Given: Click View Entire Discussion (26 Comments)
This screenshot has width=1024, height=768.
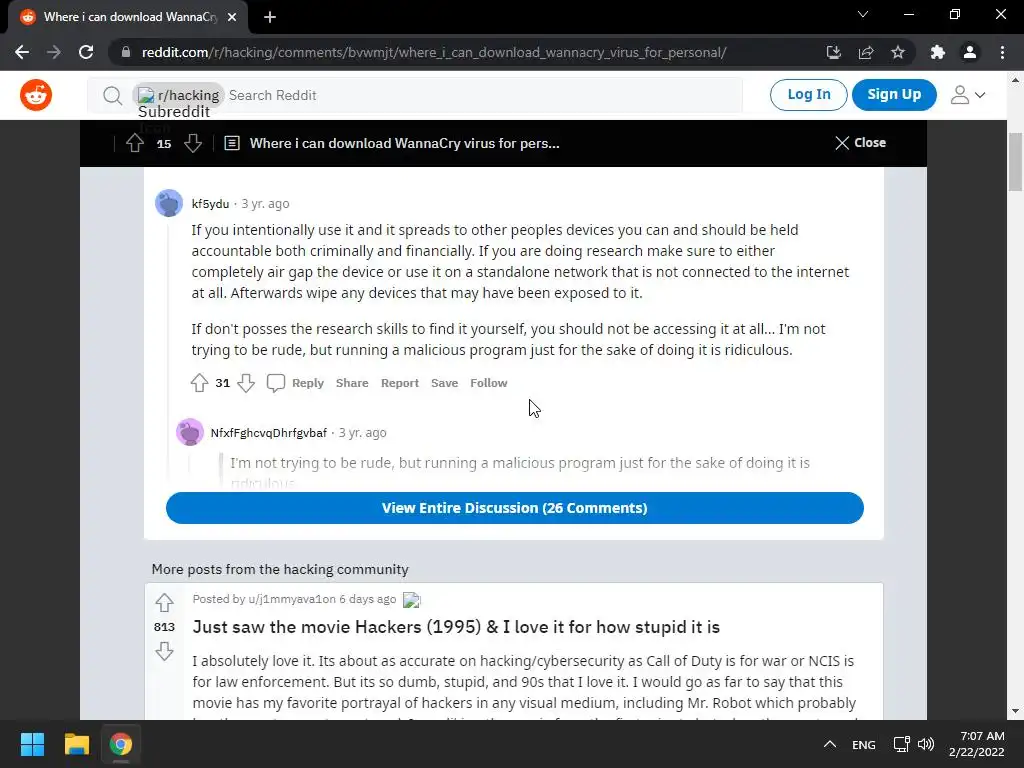Looking at the screenshot, I should pyautogui.click(x=515, y=508).
